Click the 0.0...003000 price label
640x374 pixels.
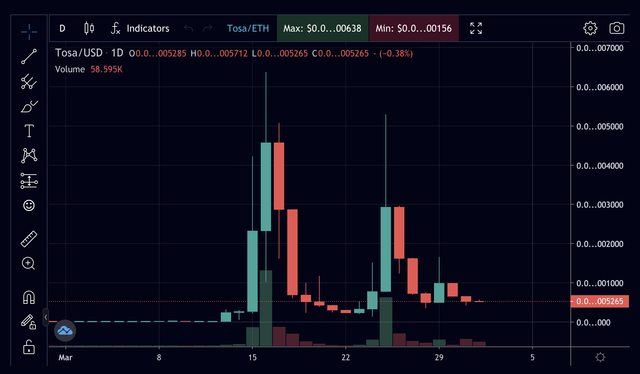click(x=600, y=205)
